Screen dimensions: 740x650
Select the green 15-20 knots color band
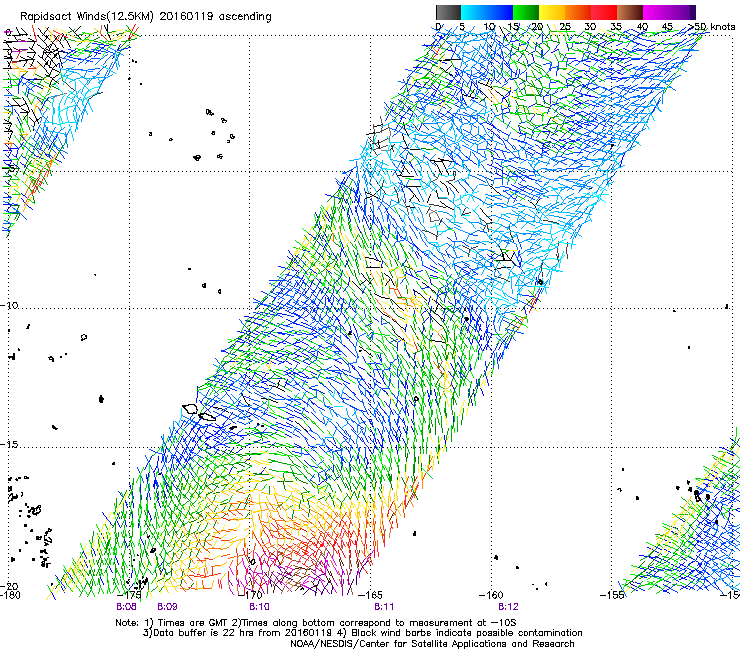coord(526,12)
